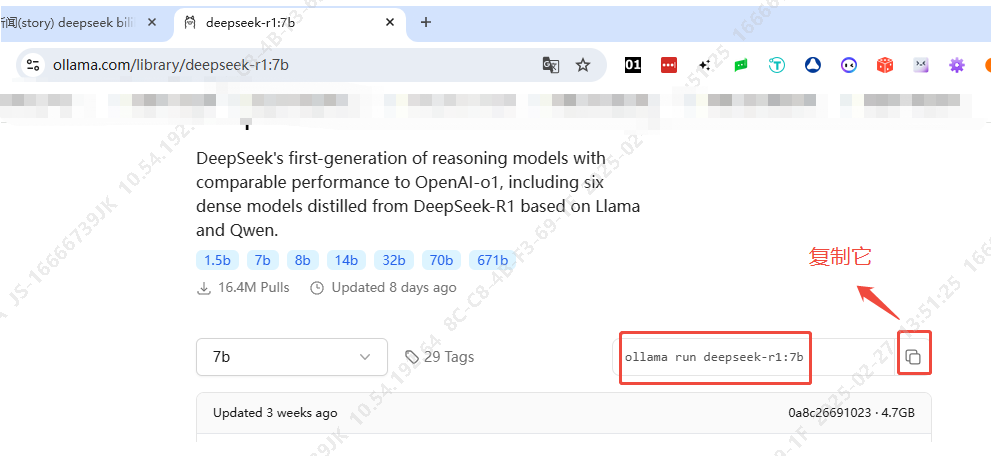Open site information icon in address bar
The image size is (991, 456).
(32, 64)
